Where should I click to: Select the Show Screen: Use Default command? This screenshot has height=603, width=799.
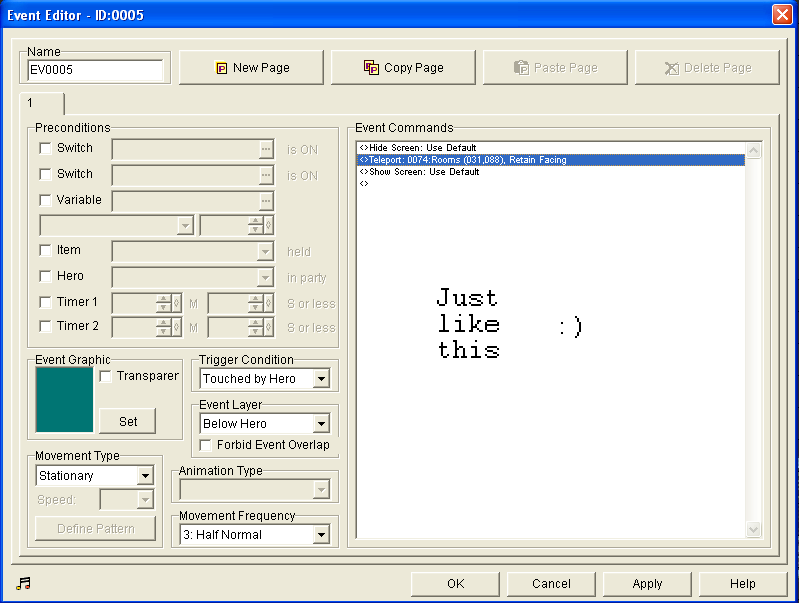point(551,172)
